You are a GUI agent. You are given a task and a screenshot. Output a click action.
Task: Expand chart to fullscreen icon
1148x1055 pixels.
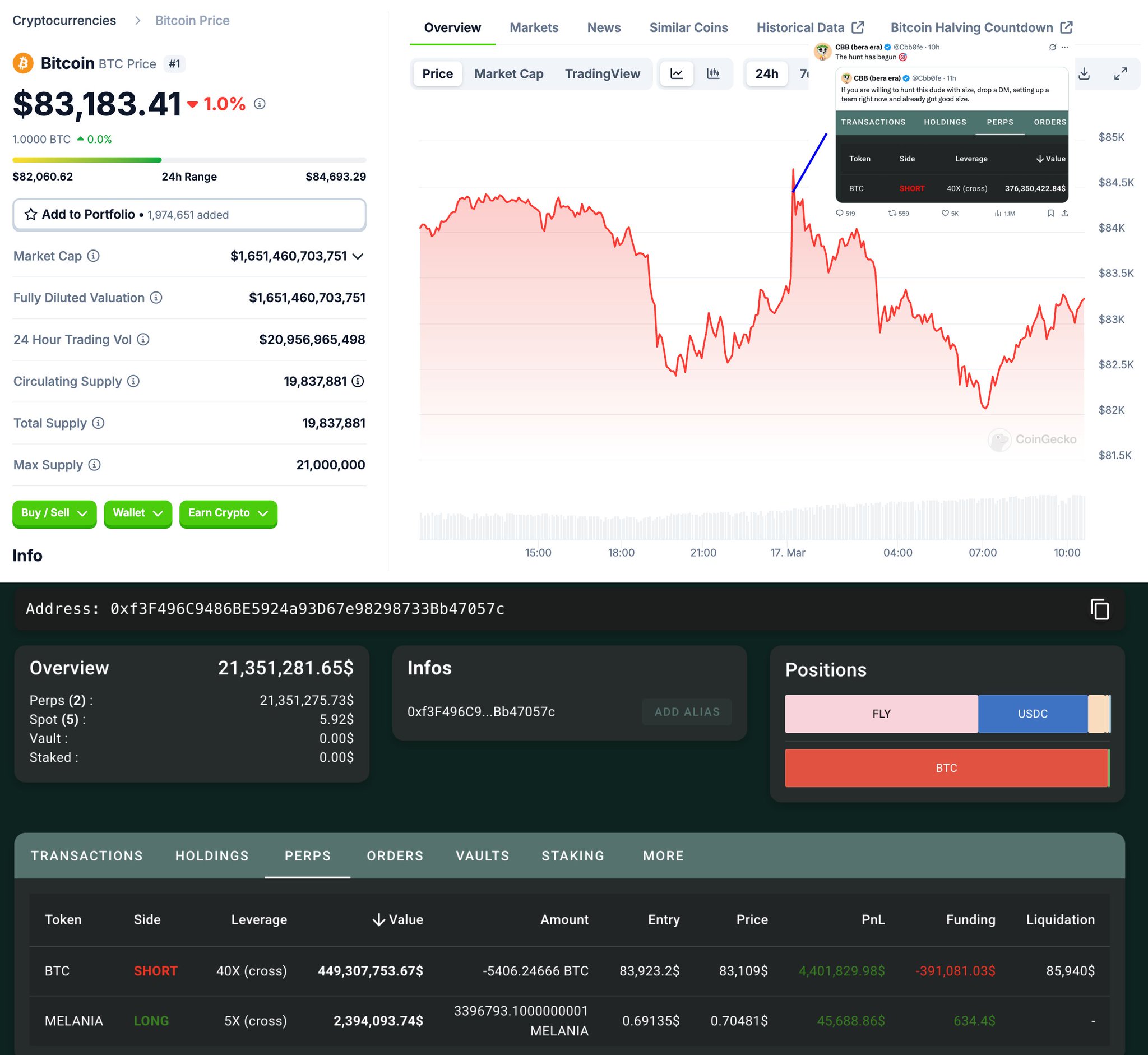(1121, 73)
